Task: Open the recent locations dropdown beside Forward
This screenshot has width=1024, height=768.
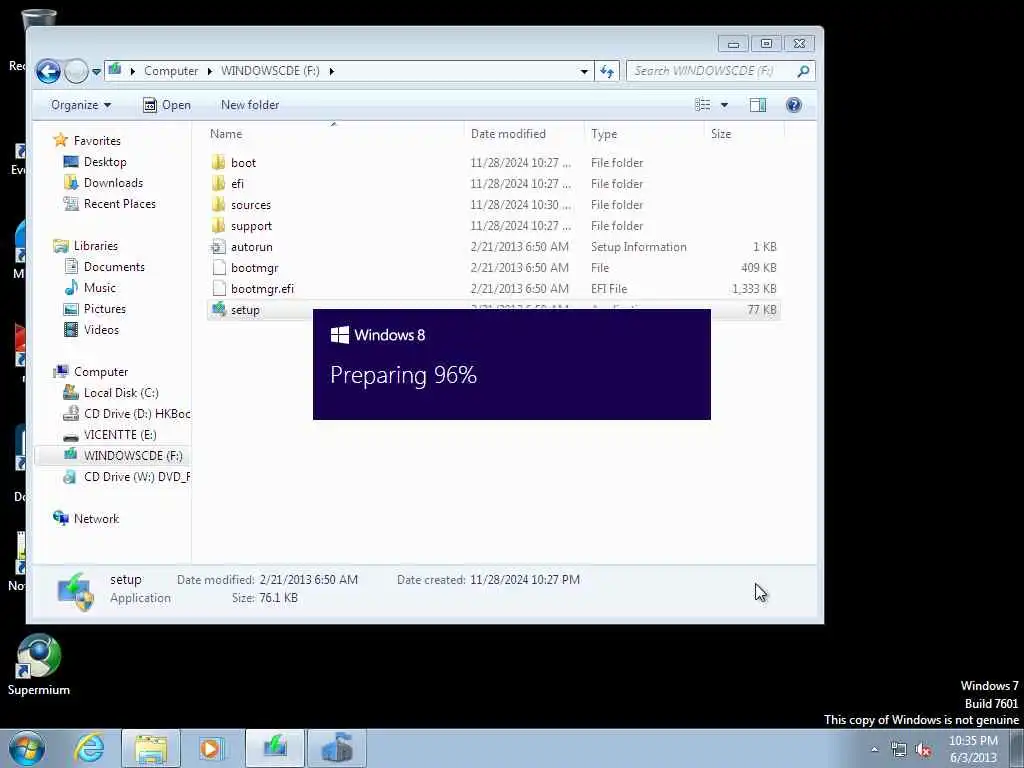Action: click(96, 71)
